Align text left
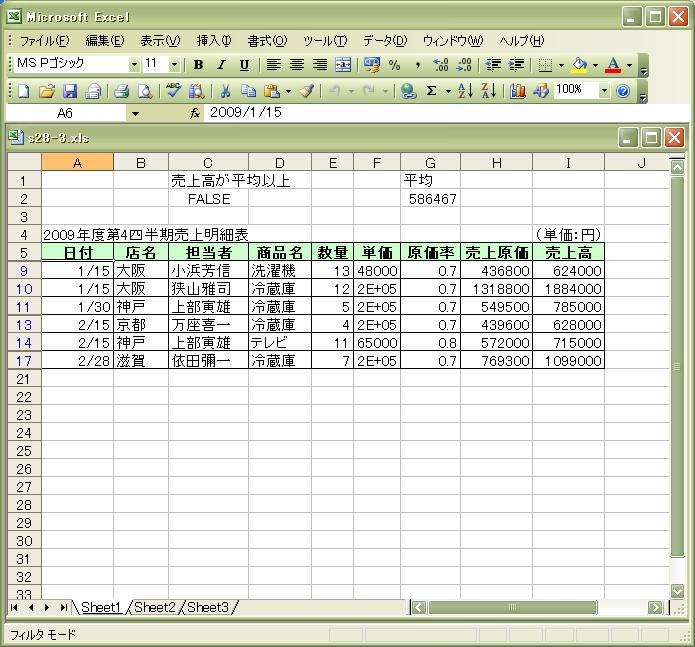The height and width of the screenshot is (647, 695). tap(273, 65)
